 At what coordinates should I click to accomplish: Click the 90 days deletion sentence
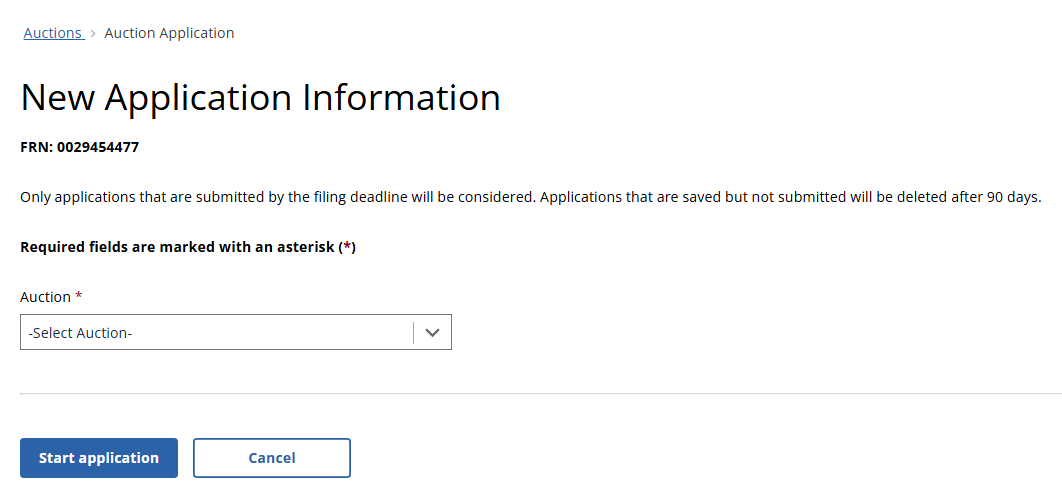(x=791, y=197)
